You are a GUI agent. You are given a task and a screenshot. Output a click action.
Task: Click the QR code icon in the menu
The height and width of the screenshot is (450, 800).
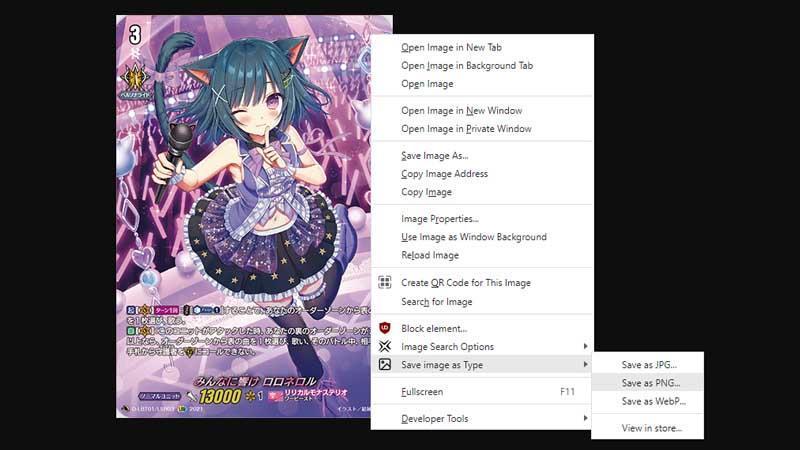click(x=385, y=282)
